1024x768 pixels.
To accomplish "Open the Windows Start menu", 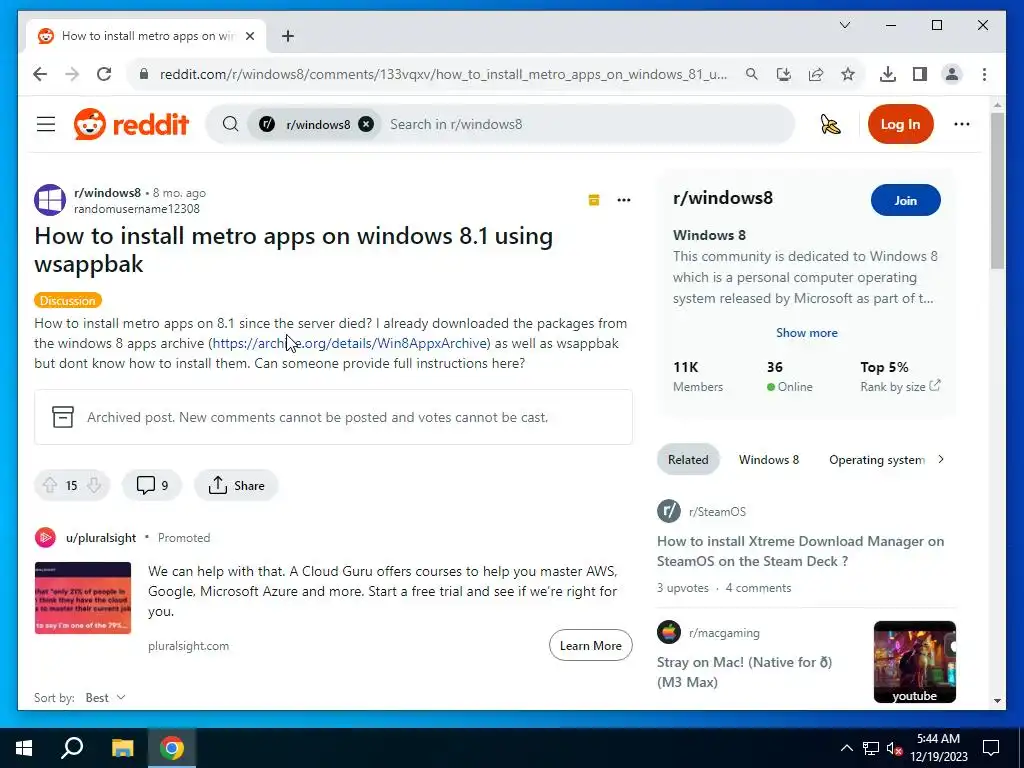I will [24, 748].
